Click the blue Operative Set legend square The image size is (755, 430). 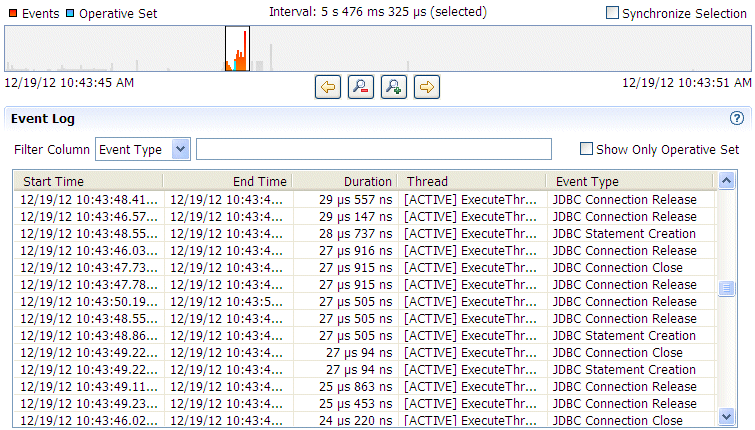(70, 13)
